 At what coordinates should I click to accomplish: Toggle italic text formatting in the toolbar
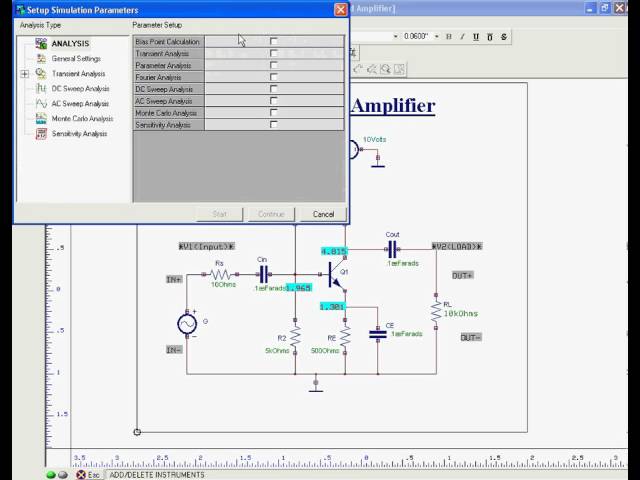[462, 37]
